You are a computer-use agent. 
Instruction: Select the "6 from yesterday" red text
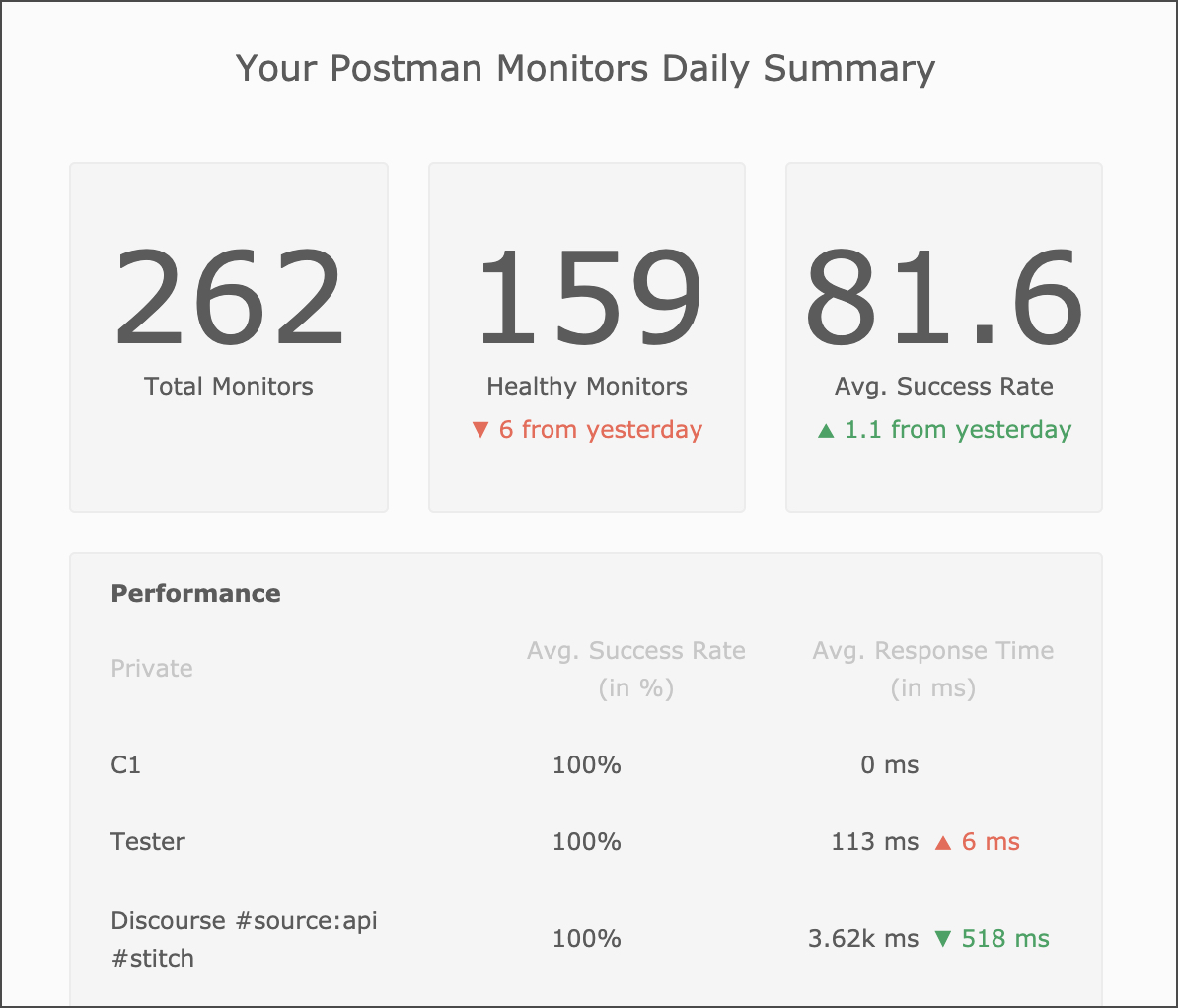(x=600, y=430)
